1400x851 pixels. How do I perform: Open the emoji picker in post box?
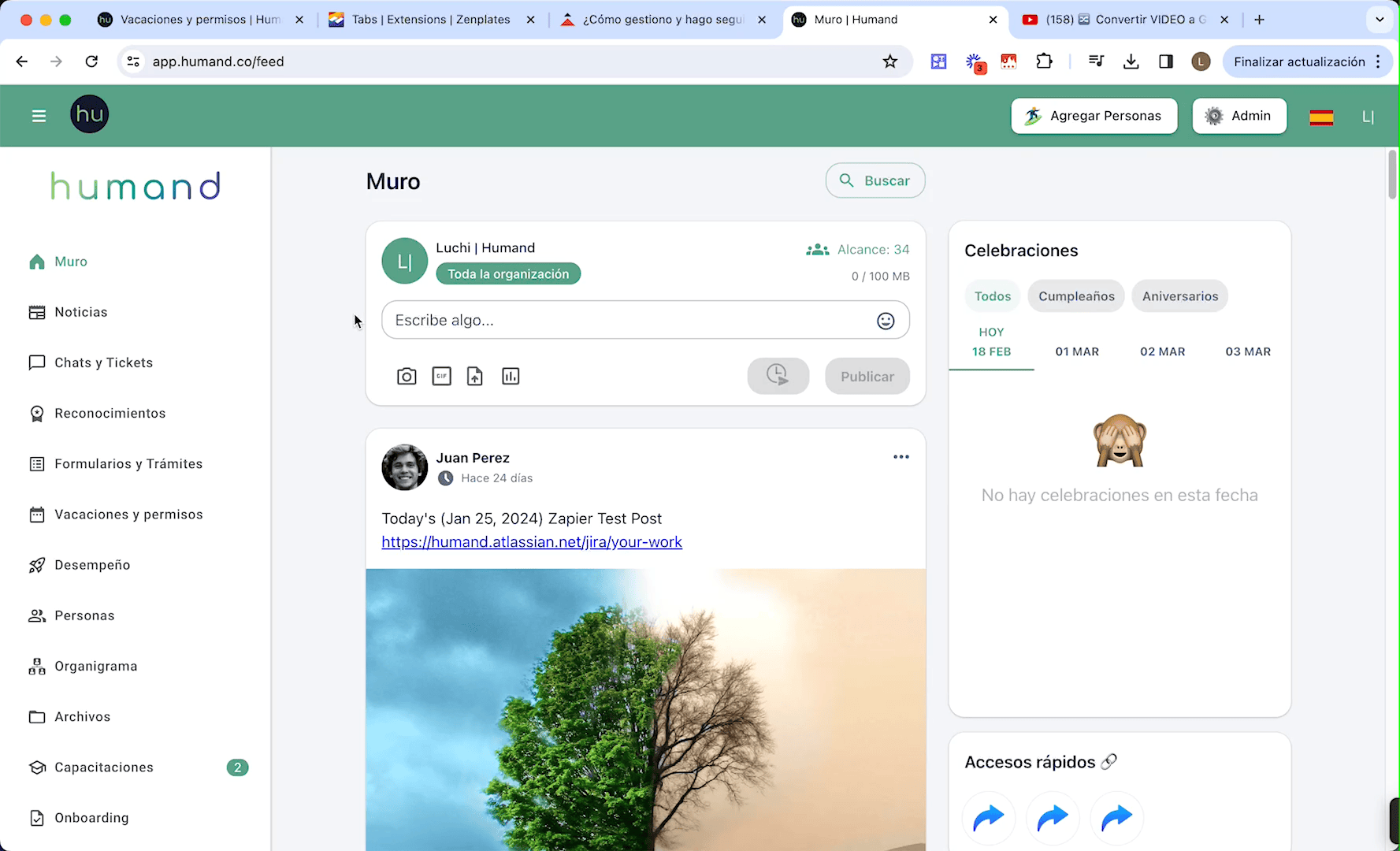tap(886, 321)
